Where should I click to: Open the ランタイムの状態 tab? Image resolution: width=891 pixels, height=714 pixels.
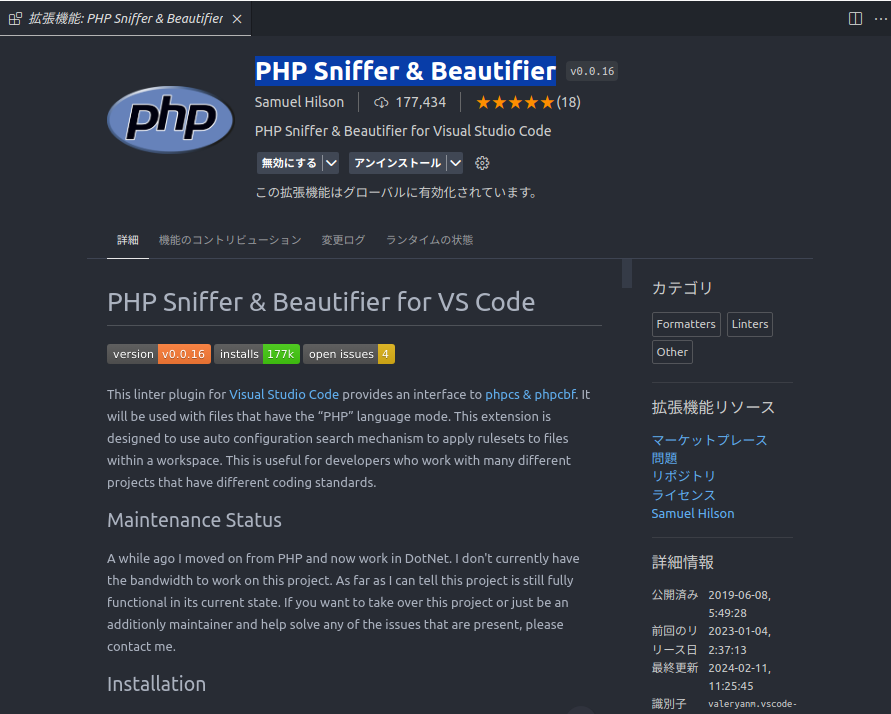pos(430,240)
